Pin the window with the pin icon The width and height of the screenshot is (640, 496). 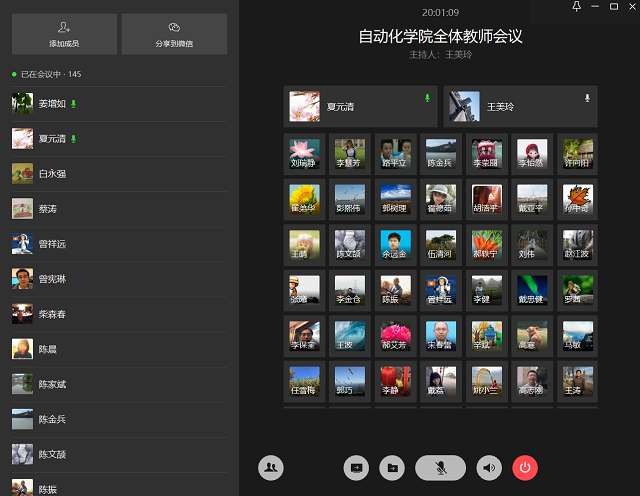click(576, 7)
